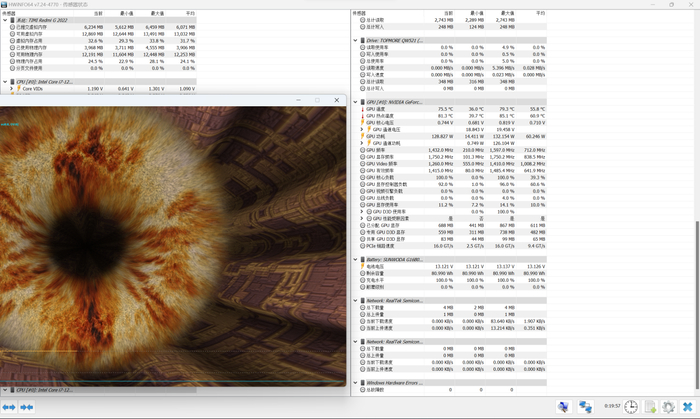700x419 pixels.
Task: Click the FurMark furry donut render area
Action: click(173, 246)
